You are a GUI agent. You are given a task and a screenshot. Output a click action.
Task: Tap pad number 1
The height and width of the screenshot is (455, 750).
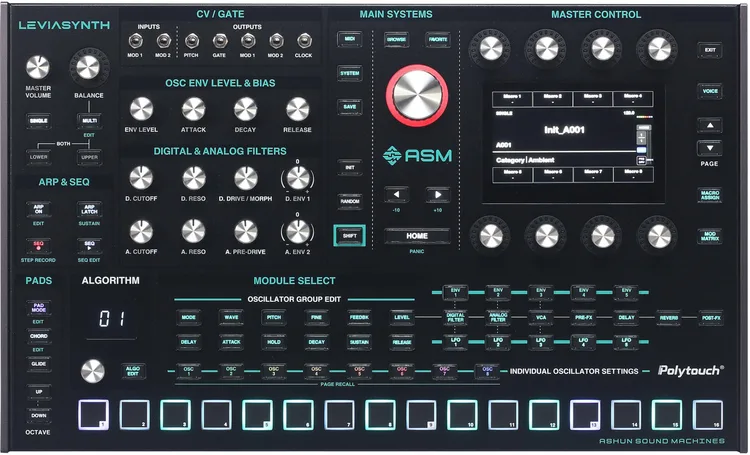93,411
